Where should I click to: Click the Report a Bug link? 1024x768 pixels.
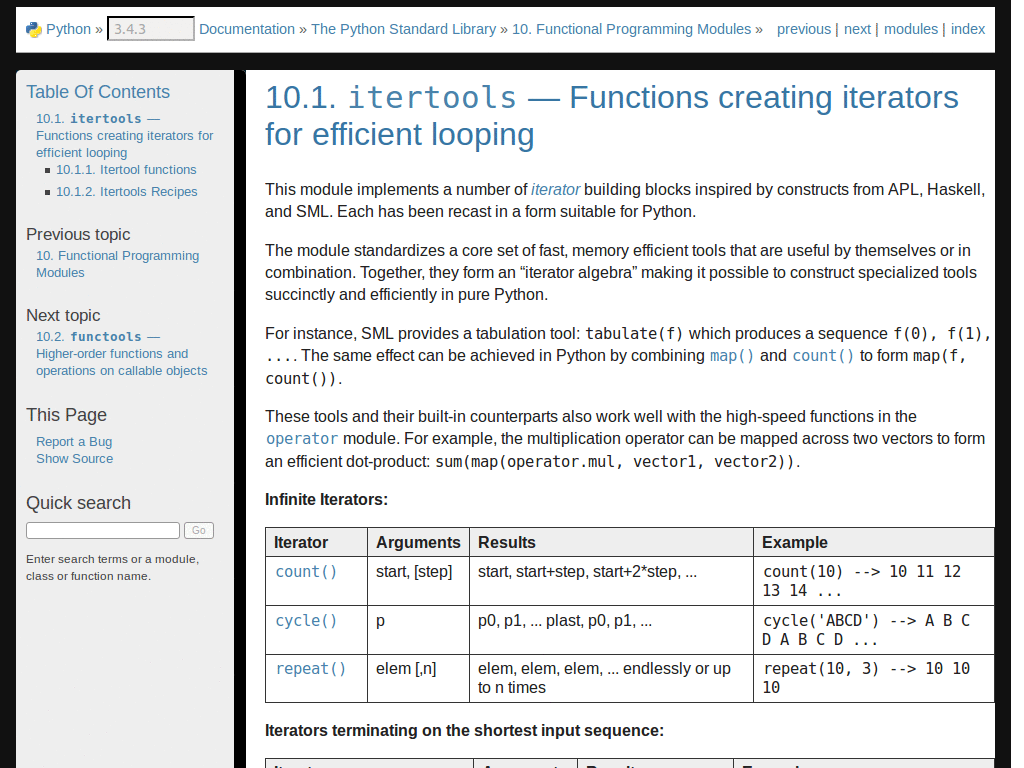(x=74, y=442)
